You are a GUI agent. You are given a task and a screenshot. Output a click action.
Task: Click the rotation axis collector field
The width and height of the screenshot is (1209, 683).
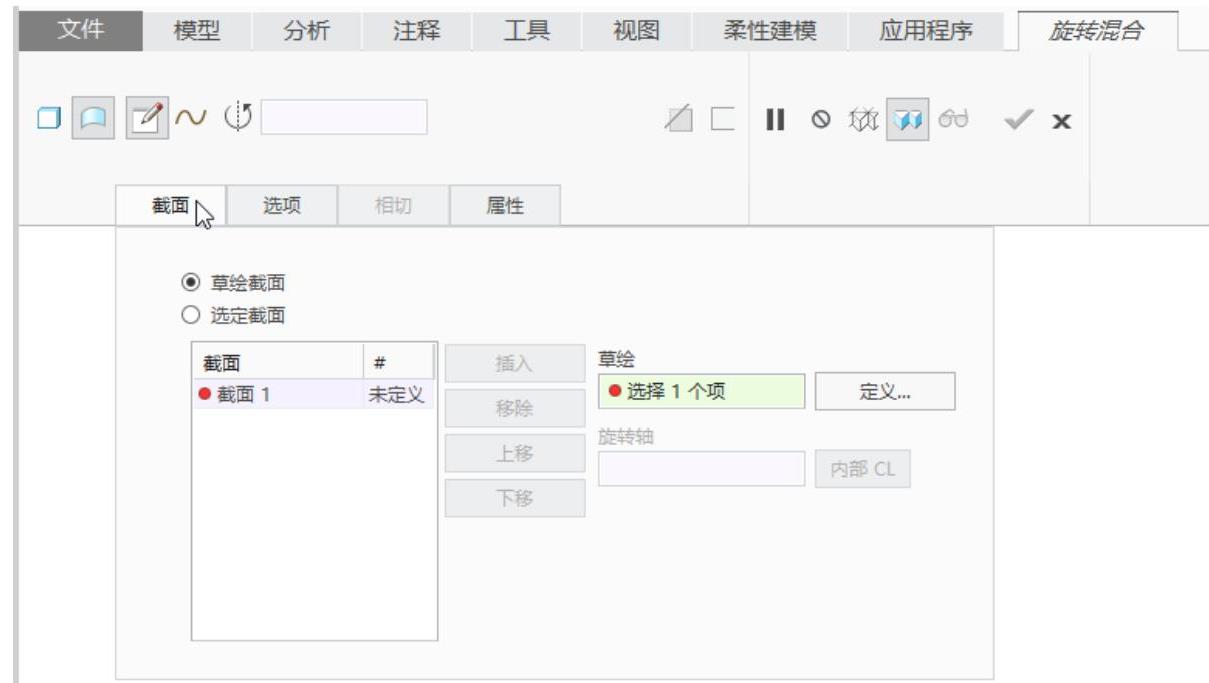tap(344, 117)
